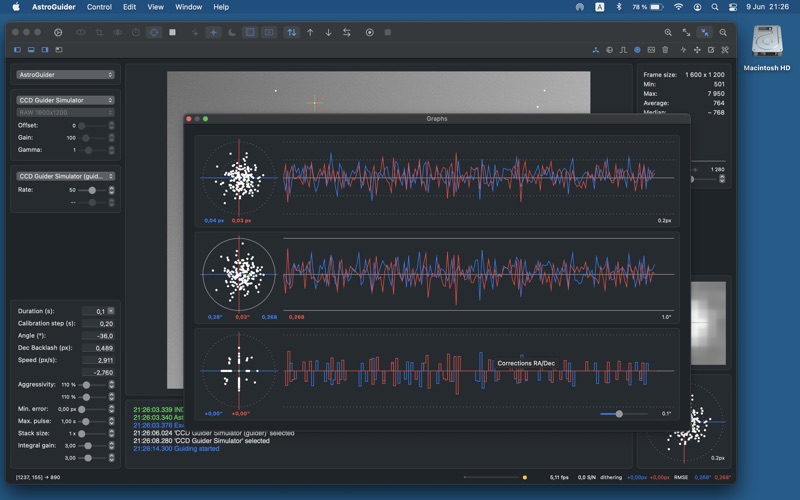Click the trash can icon
Viewport: 800px width, 500px height.
coord(665,49)
